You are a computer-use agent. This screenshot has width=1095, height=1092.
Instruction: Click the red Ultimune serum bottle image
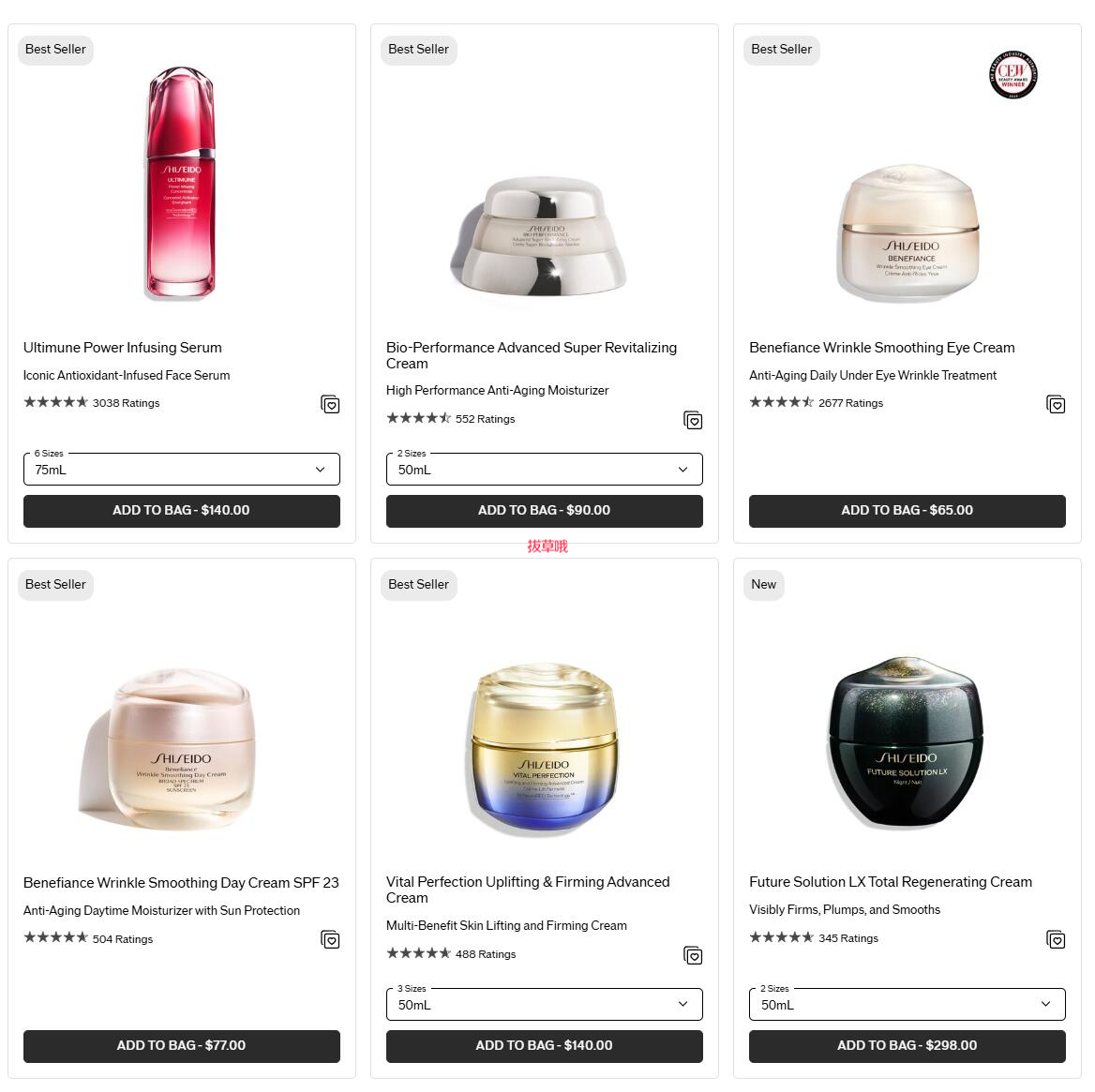(182, 183)
